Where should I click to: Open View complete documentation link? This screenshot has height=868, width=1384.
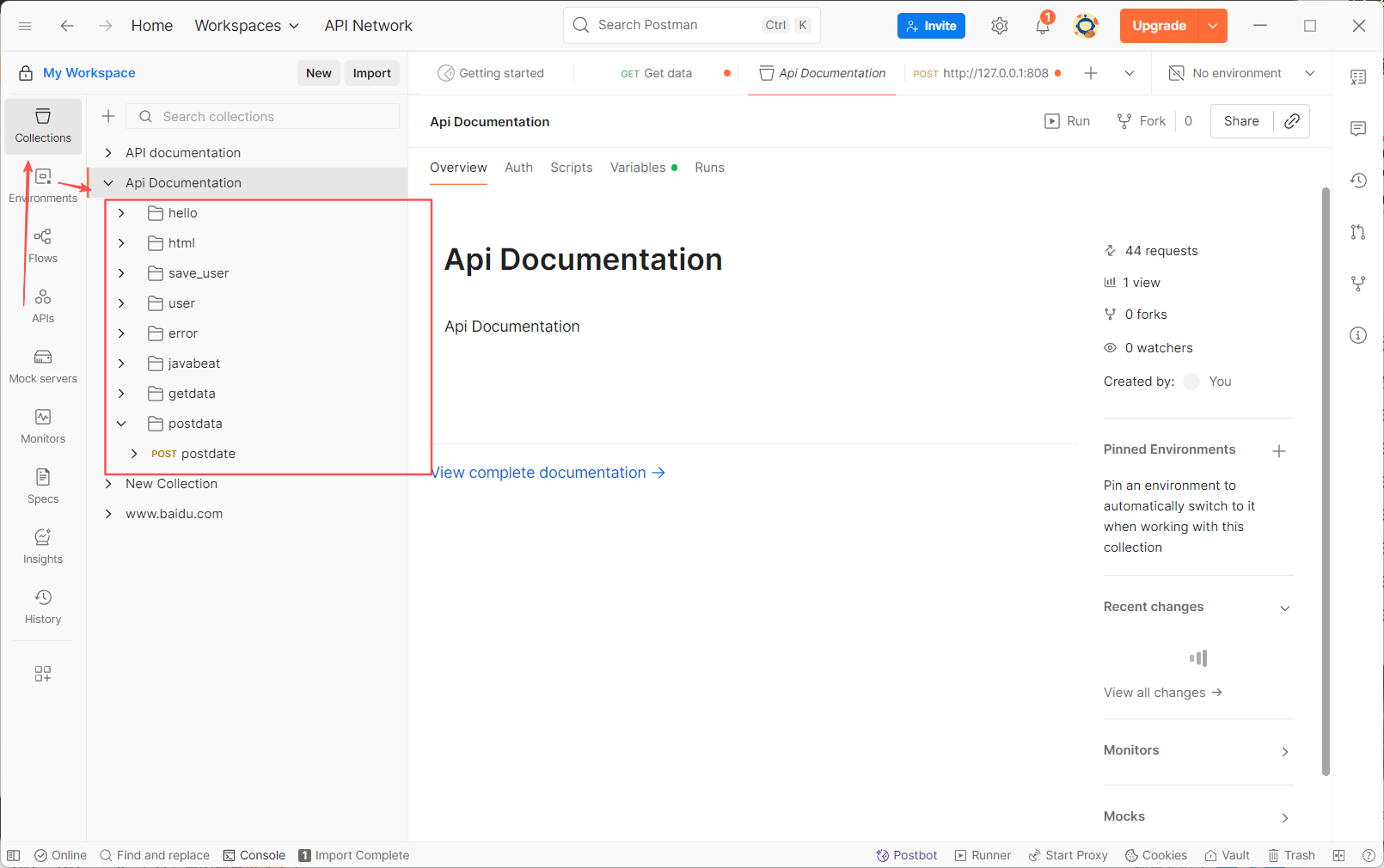548,473
